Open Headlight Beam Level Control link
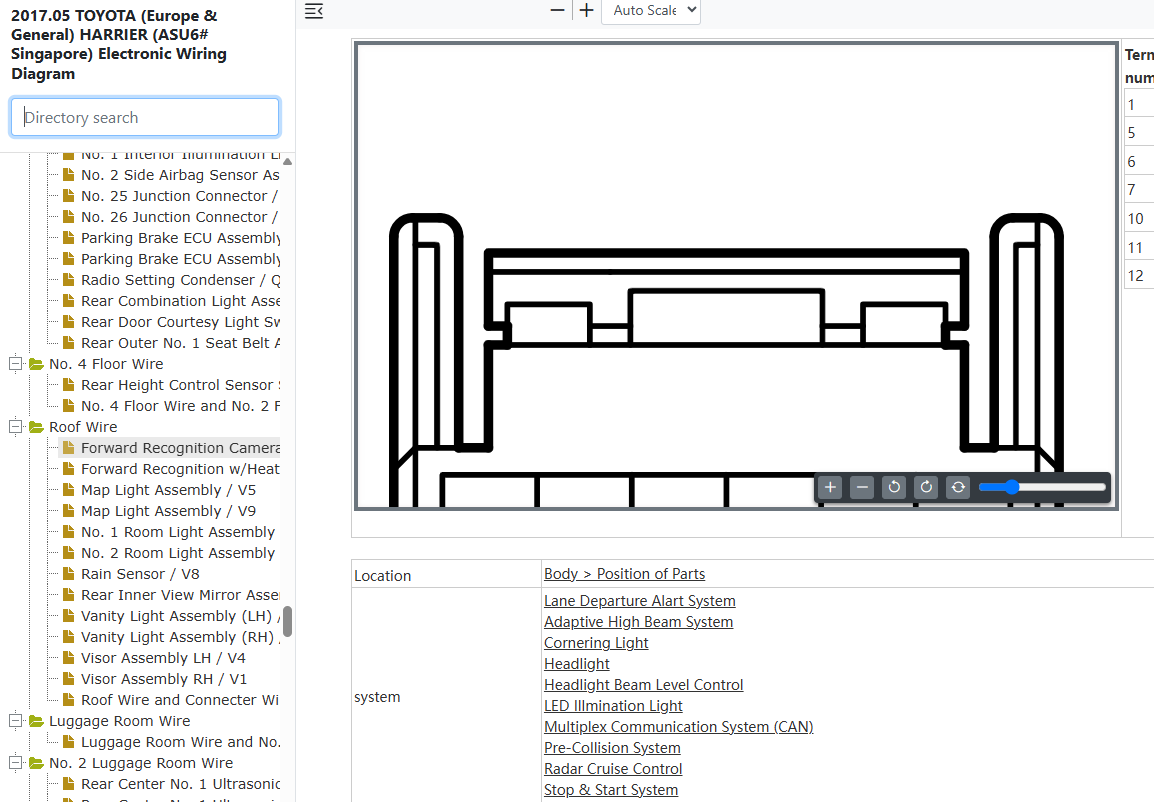The height and width of the screenshot is (802, 1154). pos(643,685)
